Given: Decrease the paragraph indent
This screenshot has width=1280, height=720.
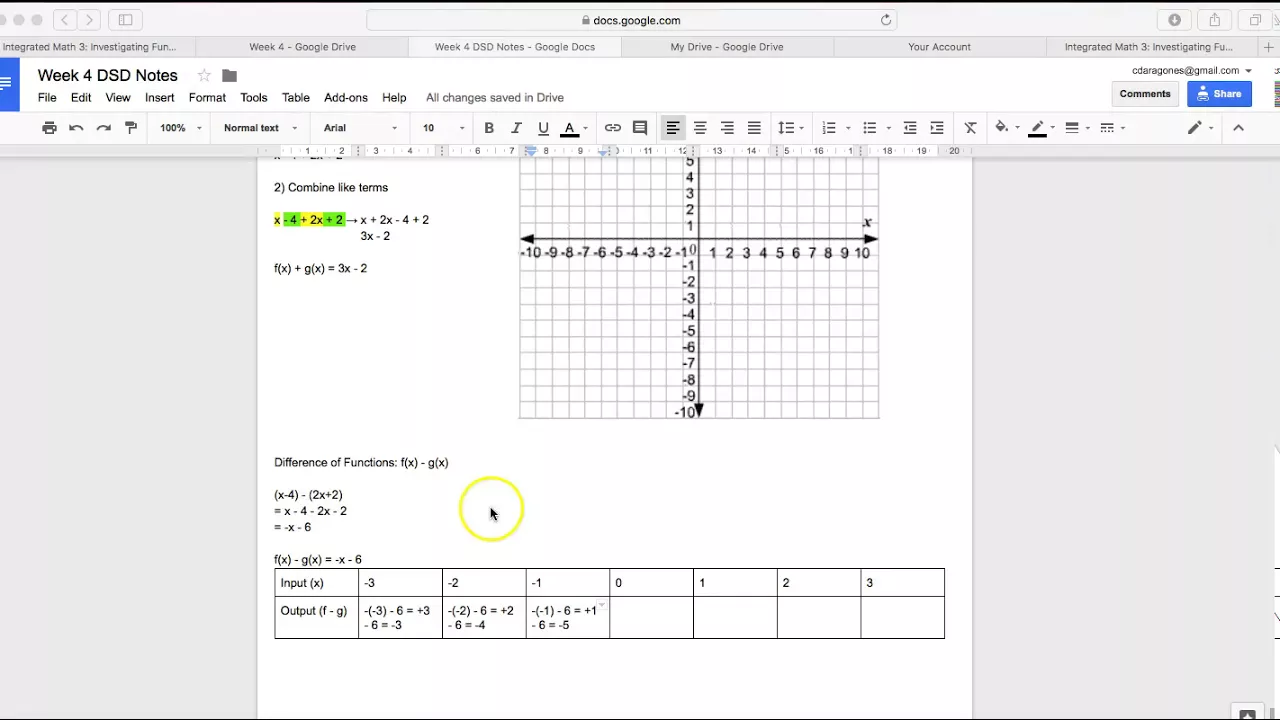Looking at the screenshot, I should coord(910,128).
